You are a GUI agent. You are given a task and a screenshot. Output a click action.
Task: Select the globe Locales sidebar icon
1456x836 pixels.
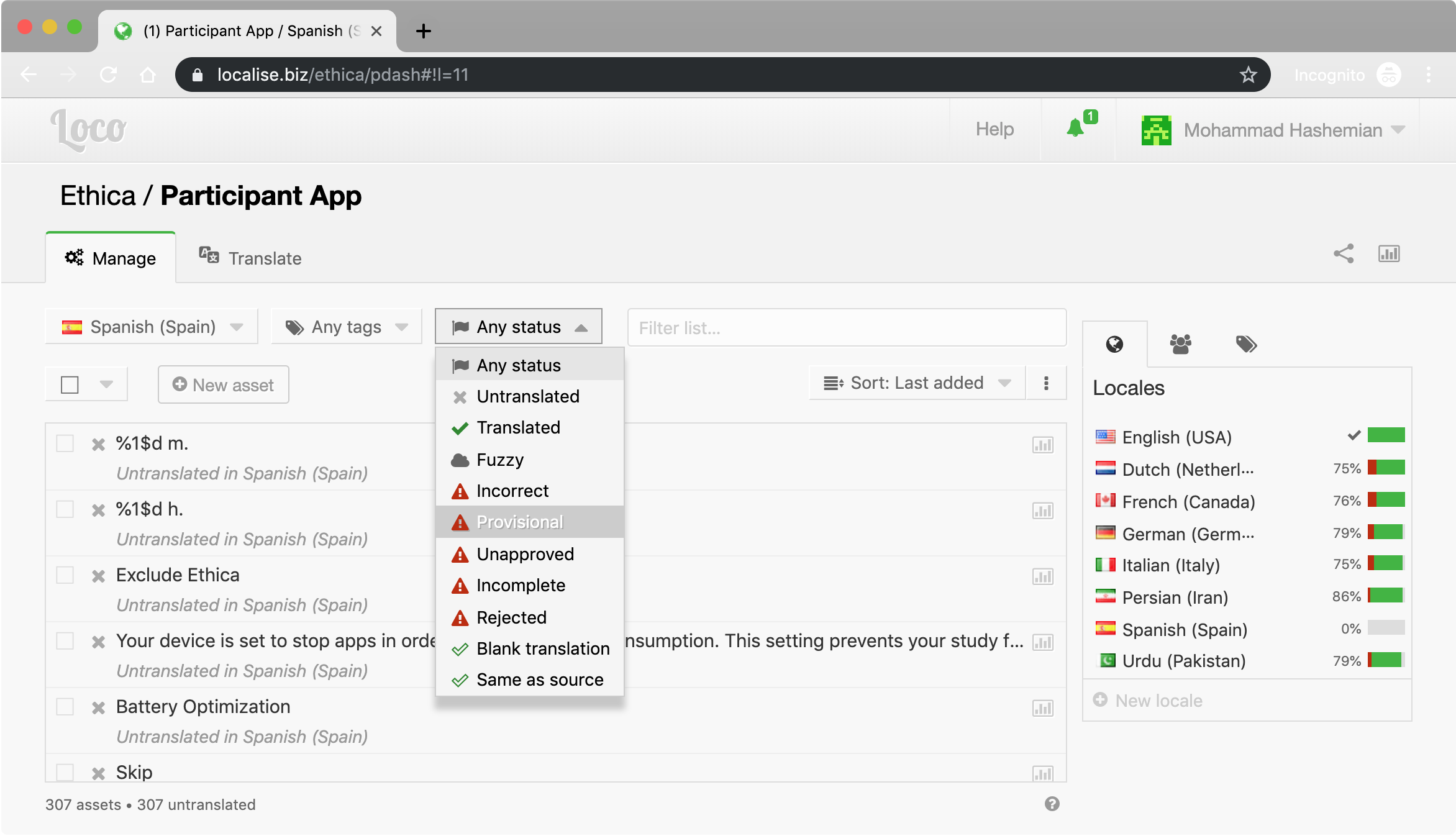tap(1115, 344)
